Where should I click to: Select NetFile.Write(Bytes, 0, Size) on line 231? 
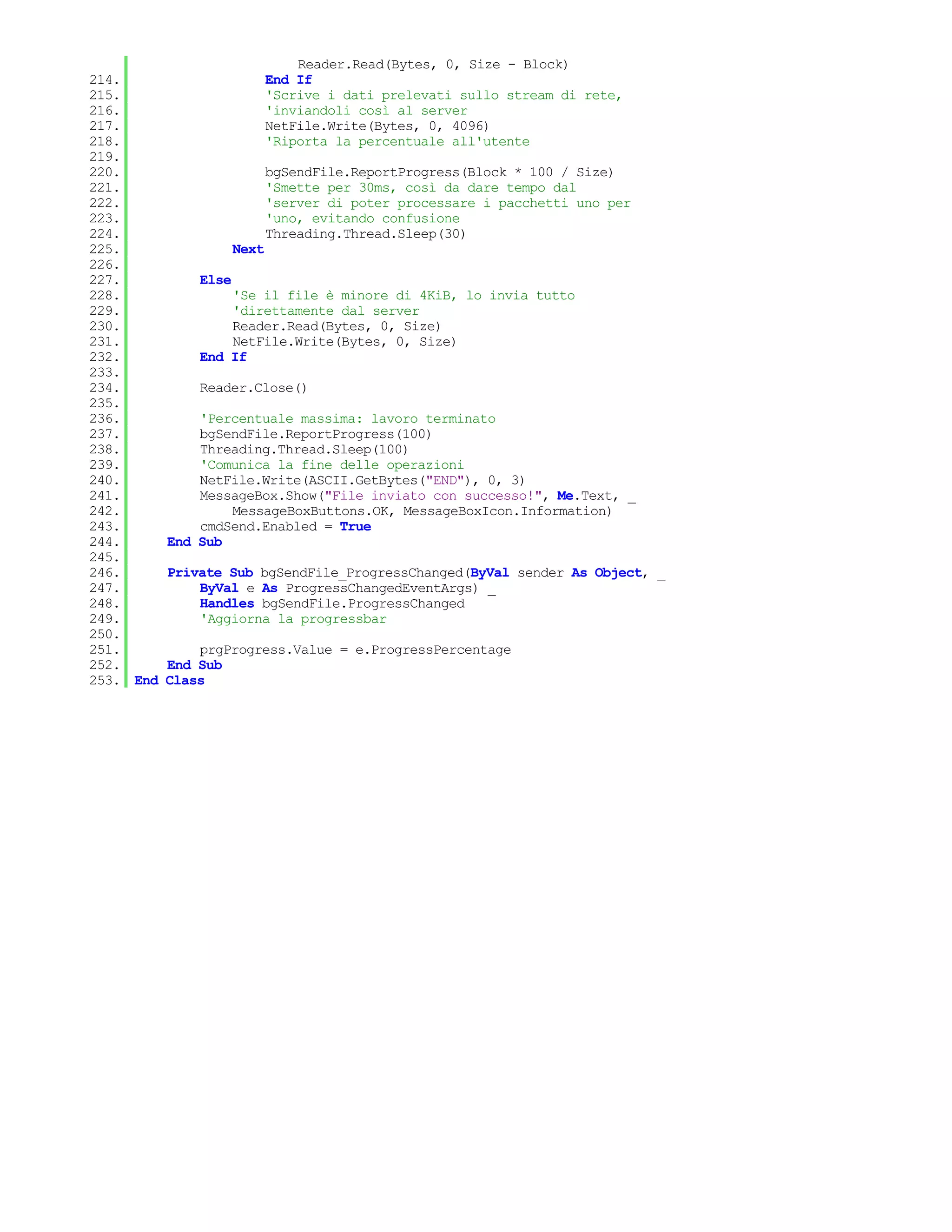(344, 342)
